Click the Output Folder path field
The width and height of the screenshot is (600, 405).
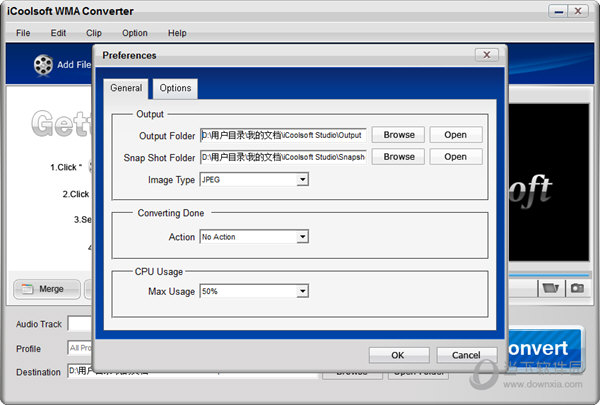coord(283,135)
